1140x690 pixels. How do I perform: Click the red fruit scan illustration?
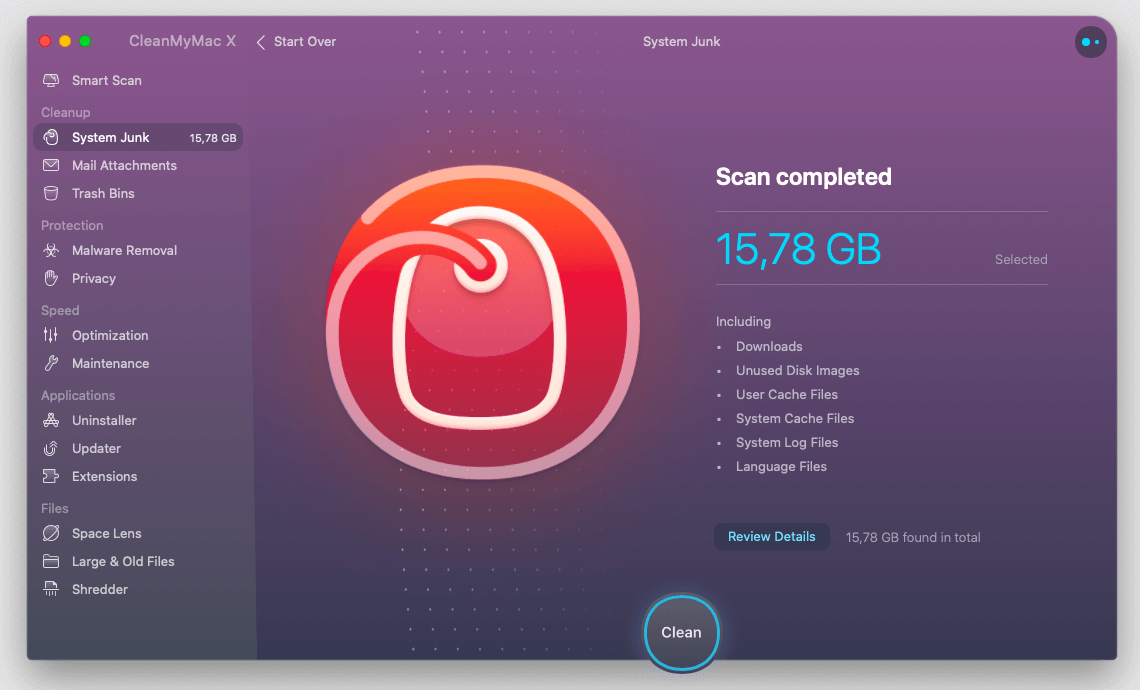(x=483, y=322)
